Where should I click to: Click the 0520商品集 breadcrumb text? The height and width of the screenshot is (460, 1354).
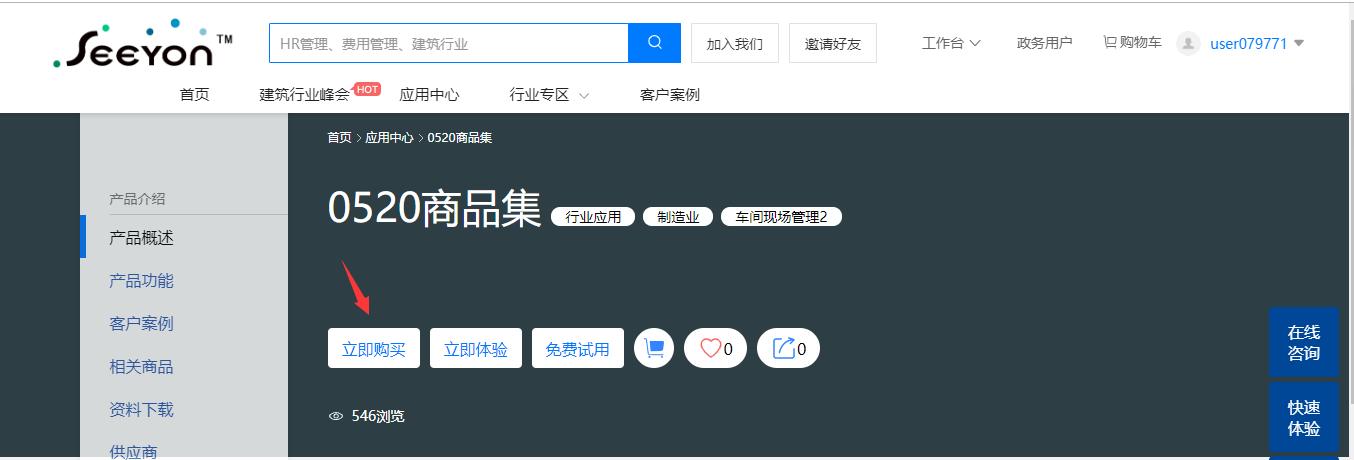(x=460, y=138)
